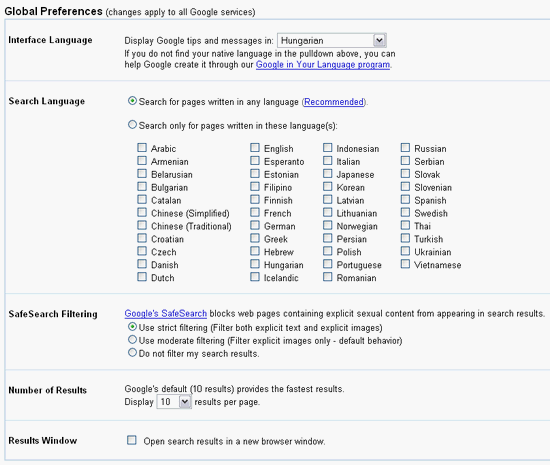Click the Results Window section label
The height and width of the screenshot is (465, 550).
tap(43, 441)
